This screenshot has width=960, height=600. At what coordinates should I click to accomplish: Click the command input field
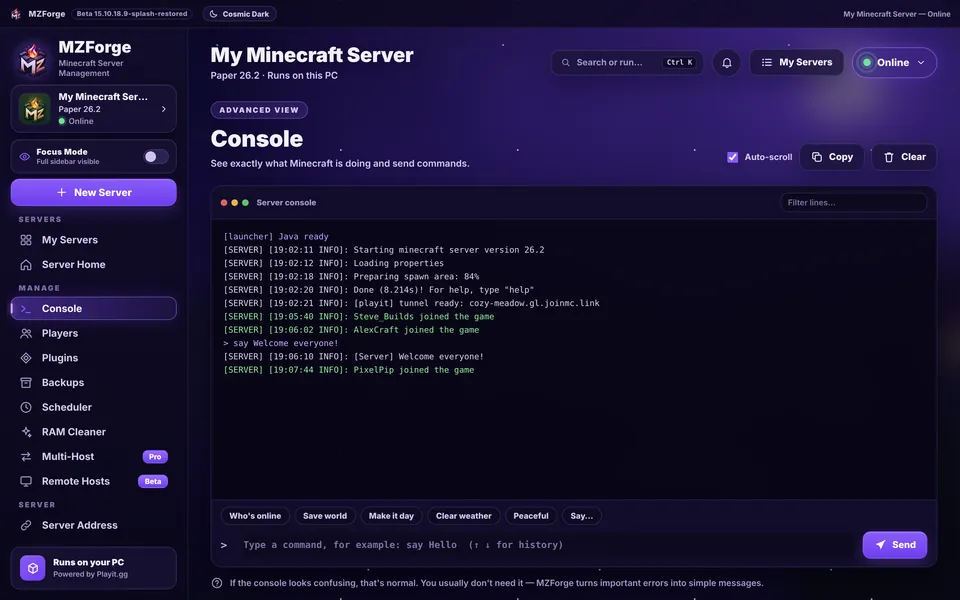tap(545, 545)
